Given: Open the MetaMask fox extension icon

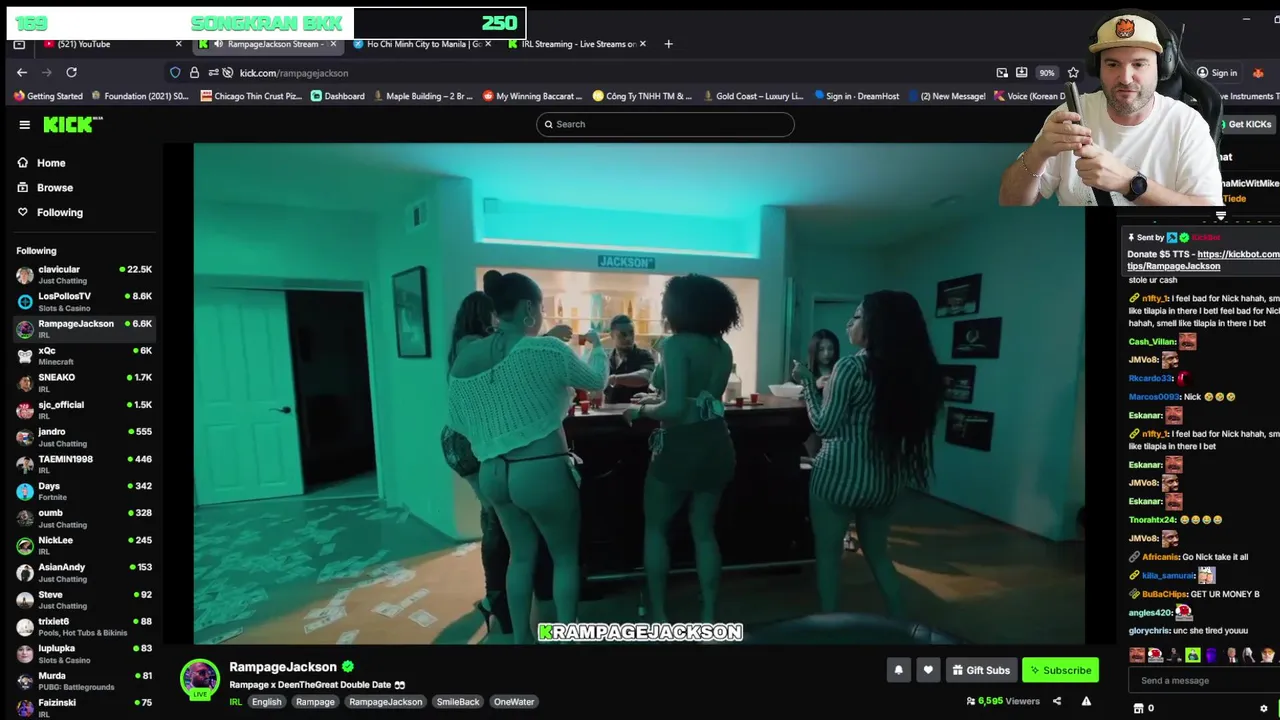Looking at the screenshot, I should [x=1259, y=72].
